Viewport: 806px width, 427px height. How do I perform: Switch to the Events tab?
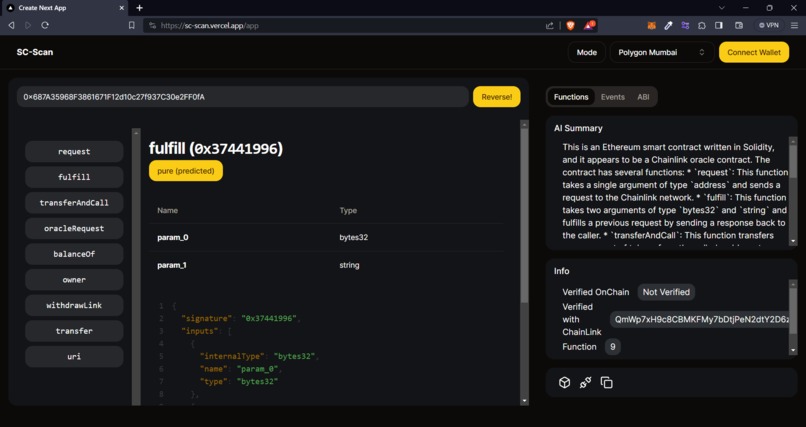pyautogui.click(x=613, y=97)
